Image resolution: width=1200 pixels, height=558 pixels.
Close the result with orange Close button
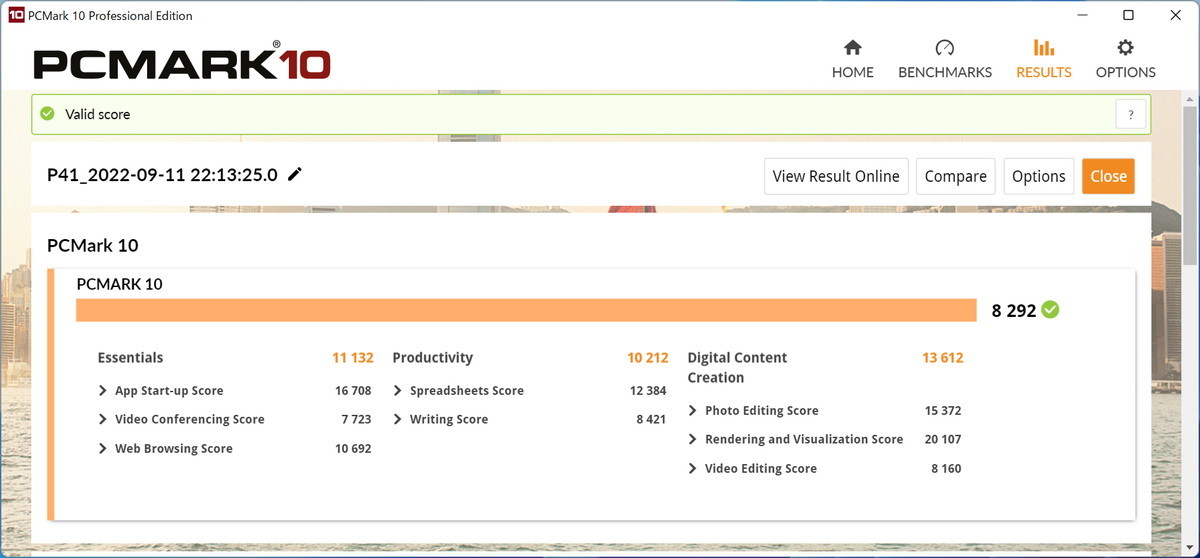click(x=1108, y=176)
